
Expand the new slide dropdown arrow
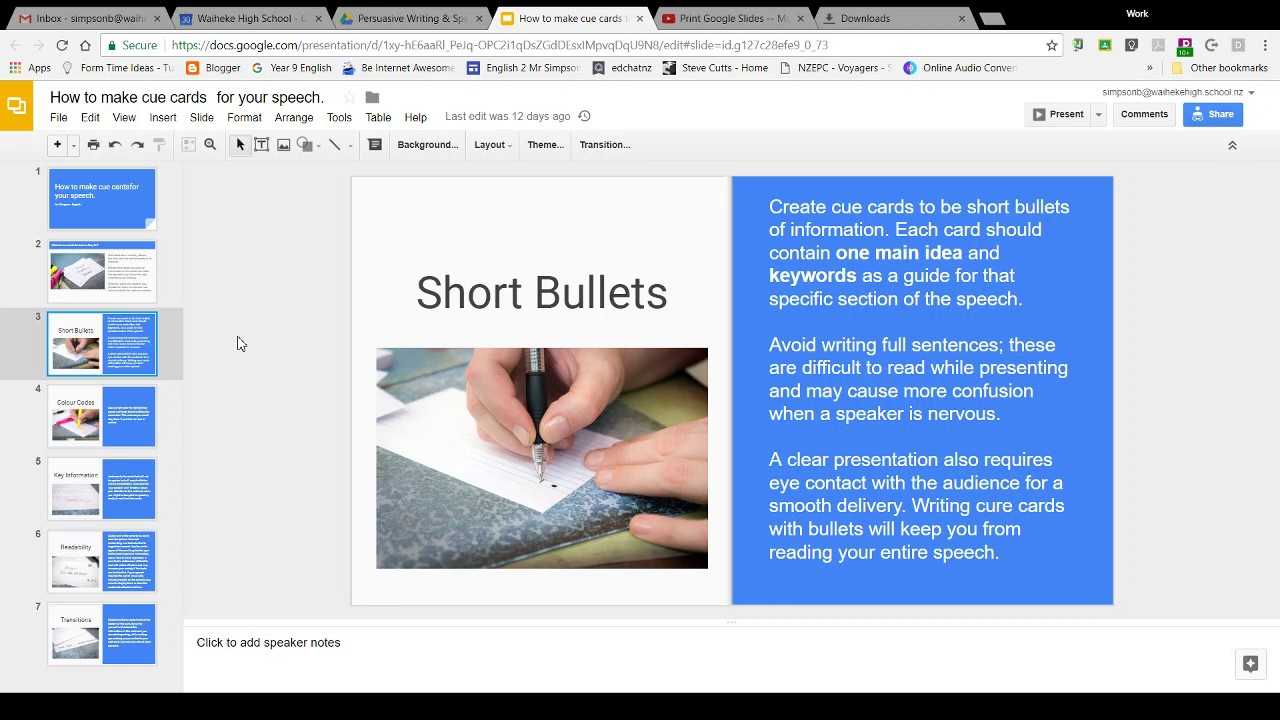[71, 144]
